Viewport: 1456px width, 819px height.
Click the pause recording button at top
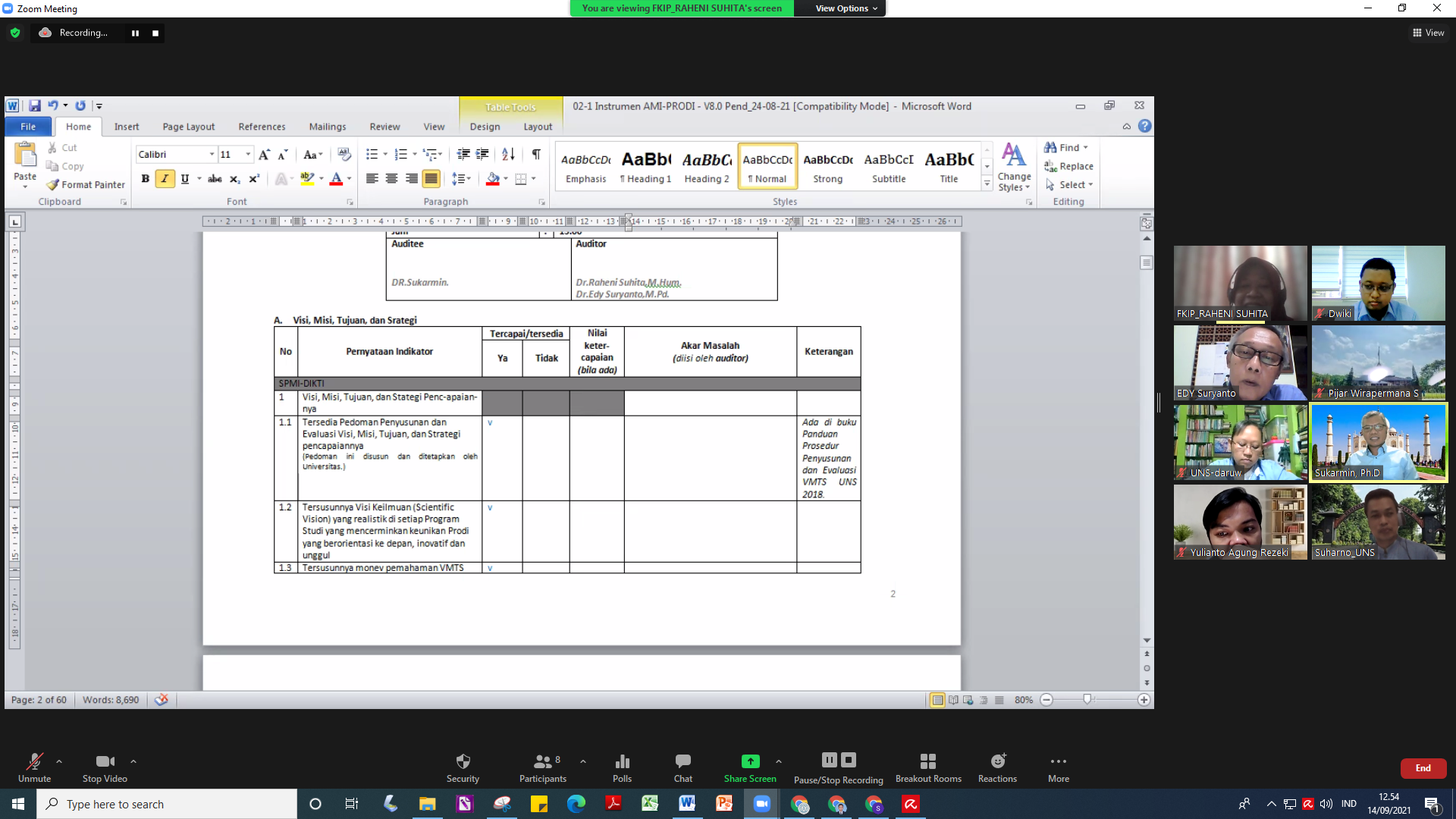pos(135,33)
